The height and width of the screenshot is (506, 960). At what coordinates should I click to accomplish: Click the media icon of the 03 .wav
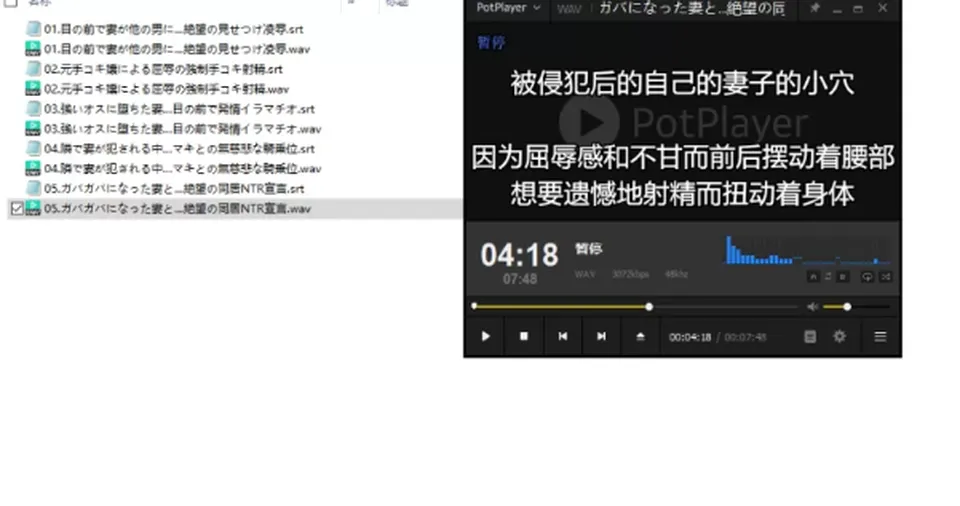[x=33, y=129]
